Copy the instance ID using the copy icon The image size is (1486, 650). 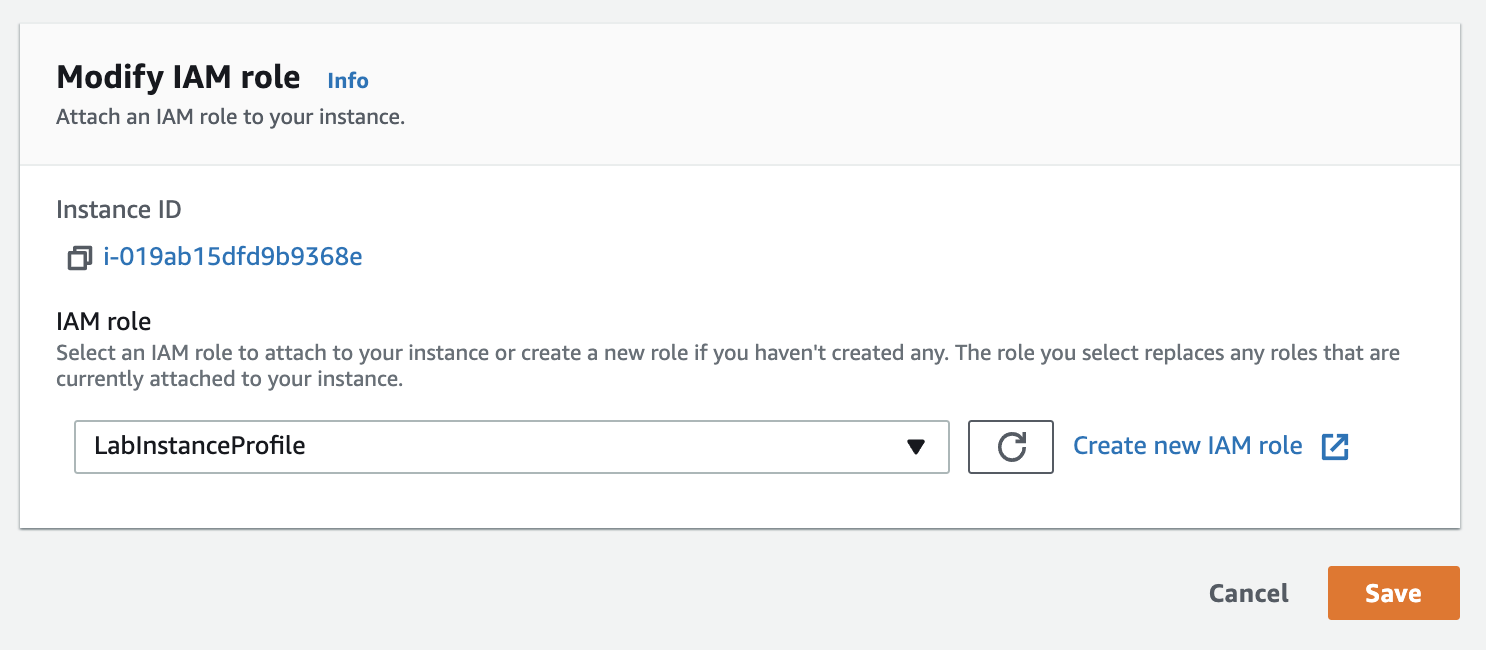coord(79,258)
